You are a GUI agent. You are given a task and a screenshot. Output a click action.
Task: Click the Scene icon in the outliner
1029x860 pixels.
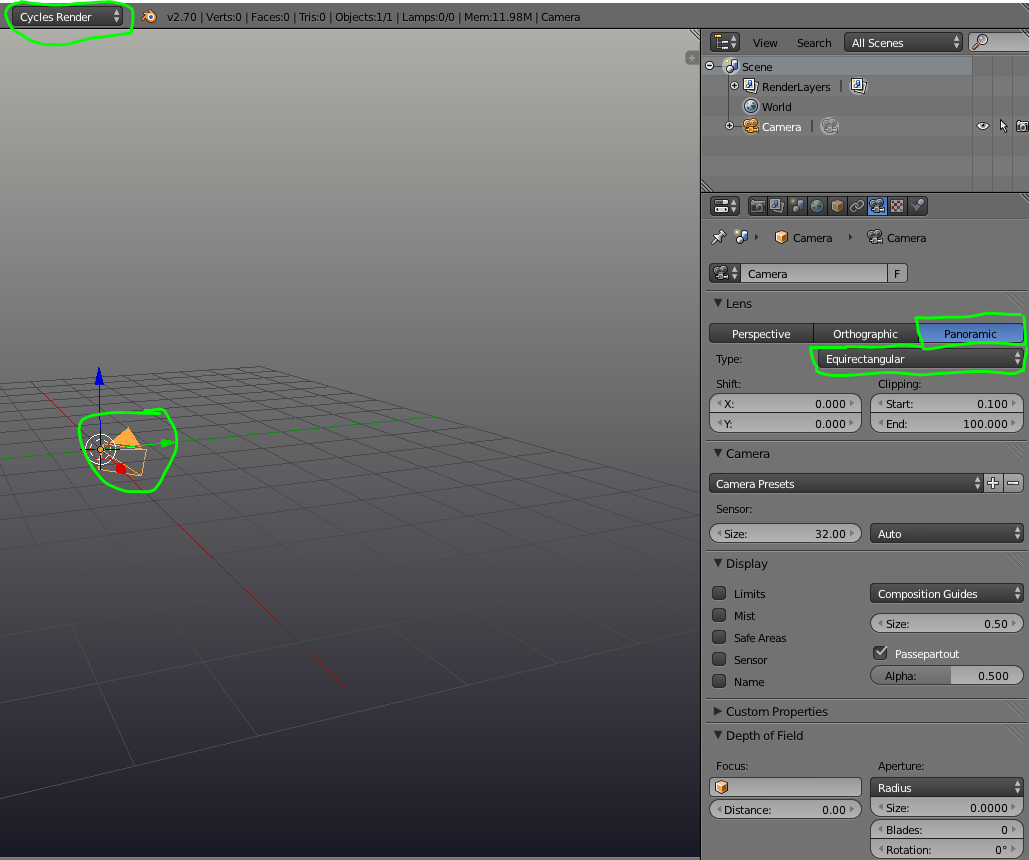click(730, 66)
